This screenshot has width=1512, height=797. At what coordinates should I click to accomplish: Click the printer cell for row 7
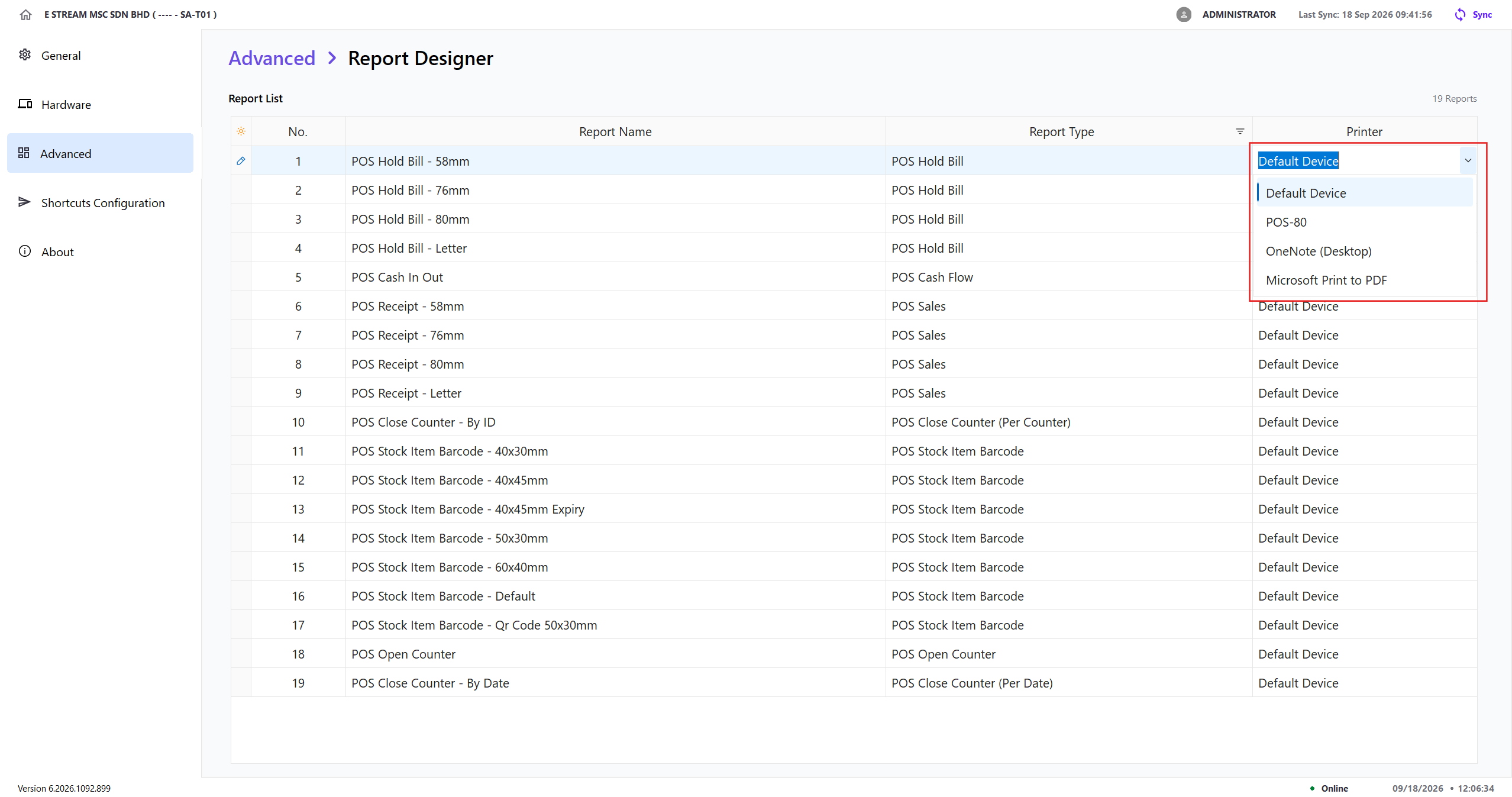tap(1364, 335)
